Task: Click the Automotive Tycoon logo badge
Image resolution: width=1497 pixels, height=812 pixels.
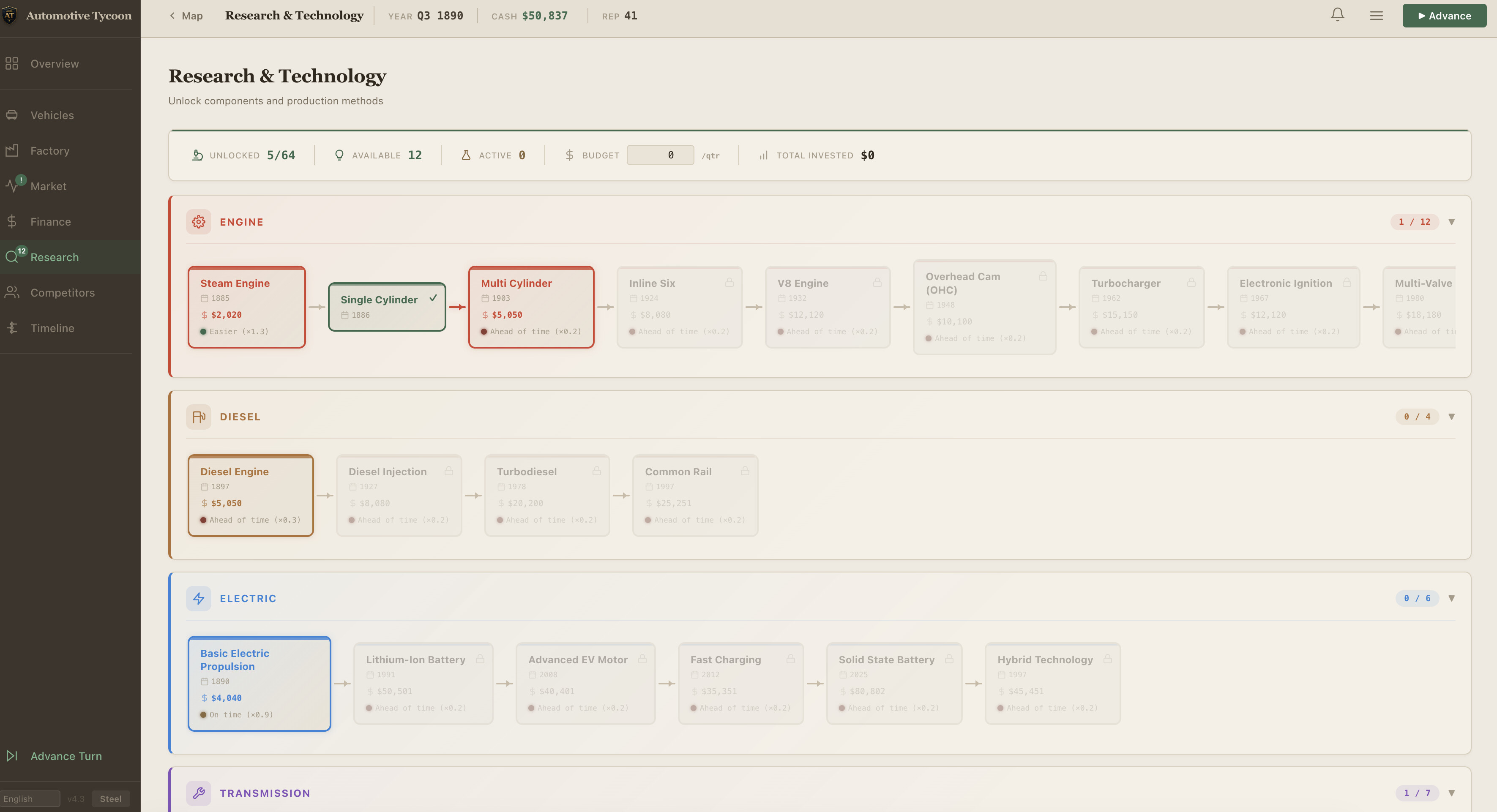Action: [9, 16]
